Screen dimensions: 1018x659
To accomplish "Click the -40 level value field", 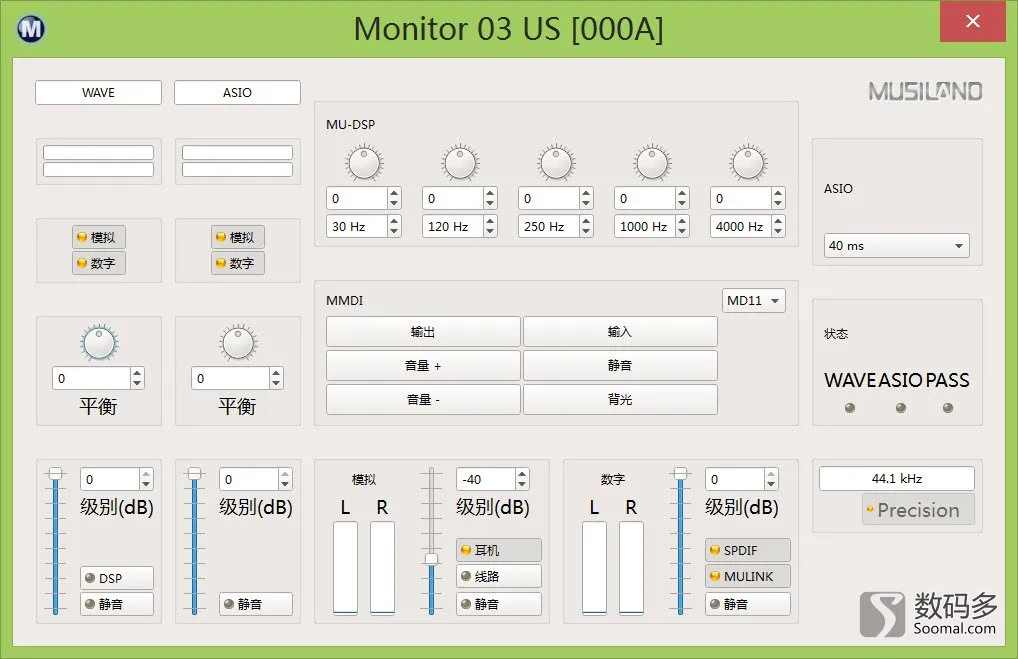I will pyautogui.click(x=486, y=479).
